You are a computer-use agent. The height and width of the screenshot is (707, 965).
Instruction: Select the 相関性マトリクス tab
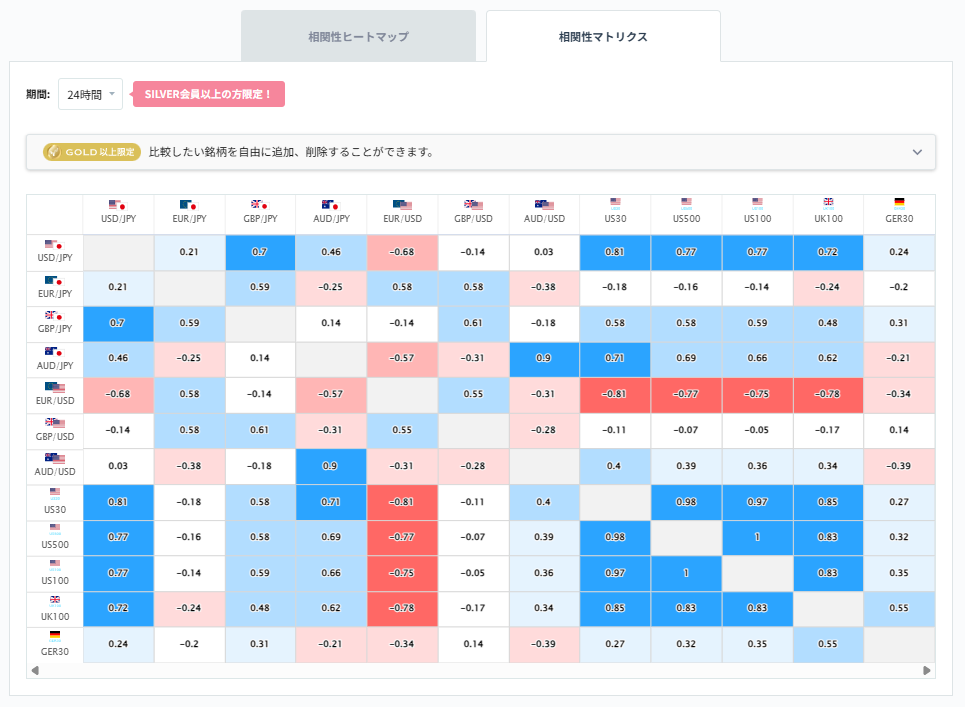click(603, 35)
